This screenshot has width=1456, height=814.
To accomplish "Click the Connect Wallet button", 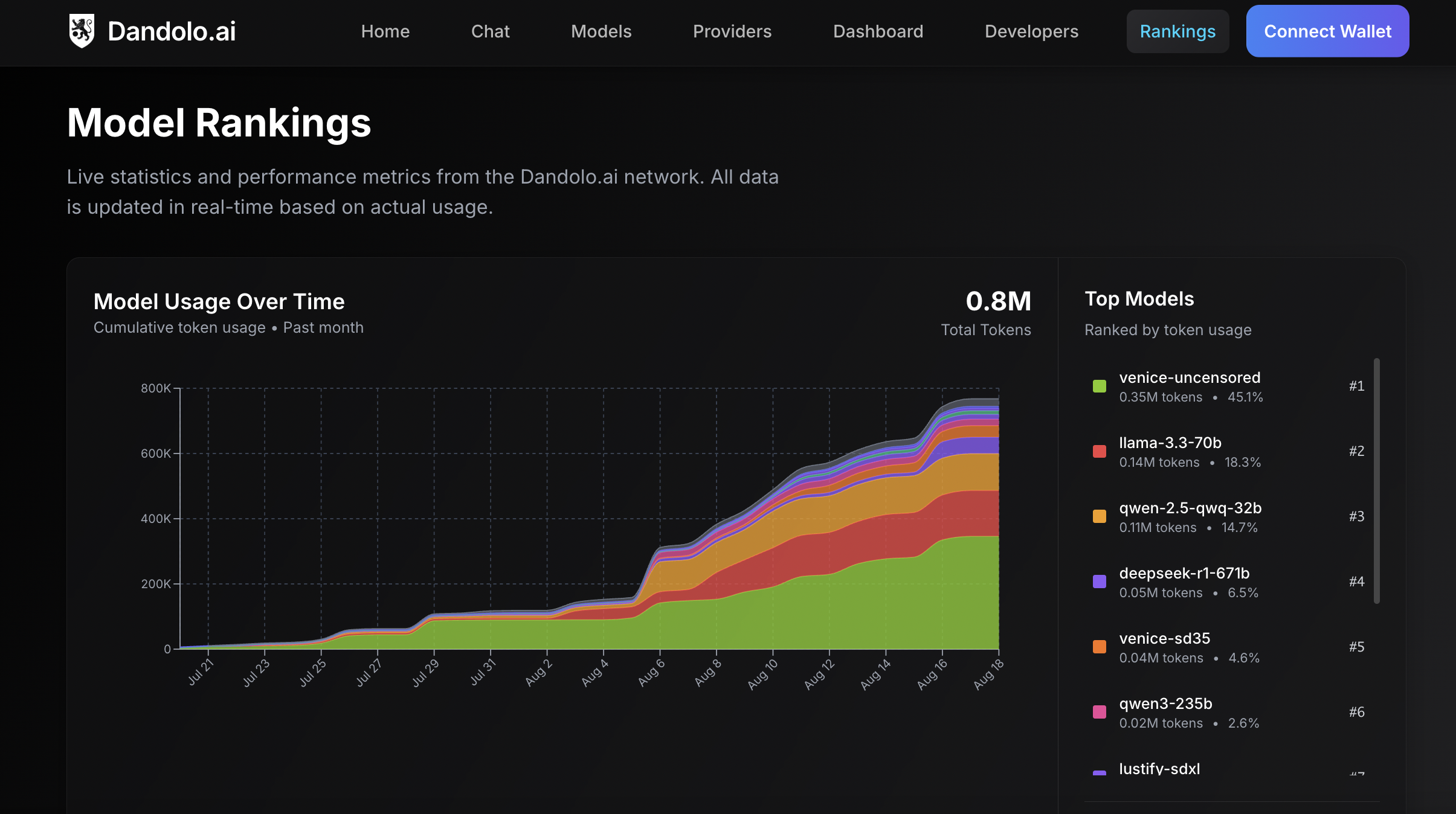I will 1328,31.
